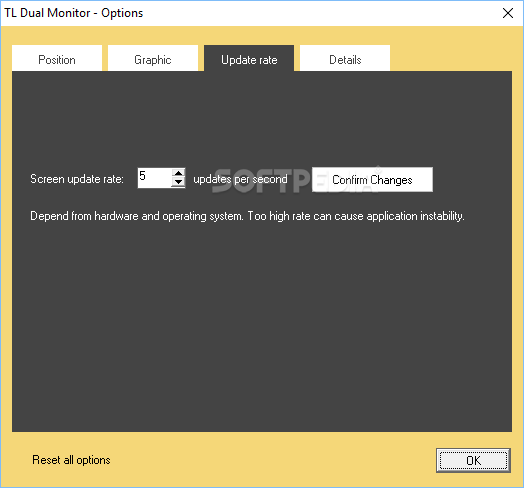Close the Options window
The image size is (524, 488).
(508, 13)
